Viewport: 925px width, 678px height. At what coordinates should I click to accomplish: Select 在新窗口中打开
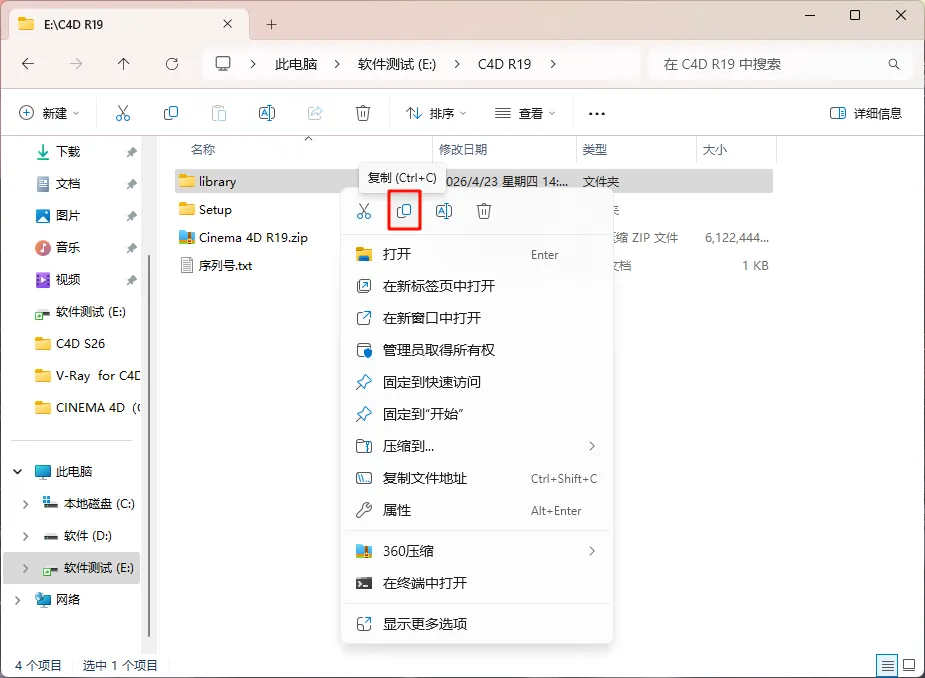coord(477,318)
